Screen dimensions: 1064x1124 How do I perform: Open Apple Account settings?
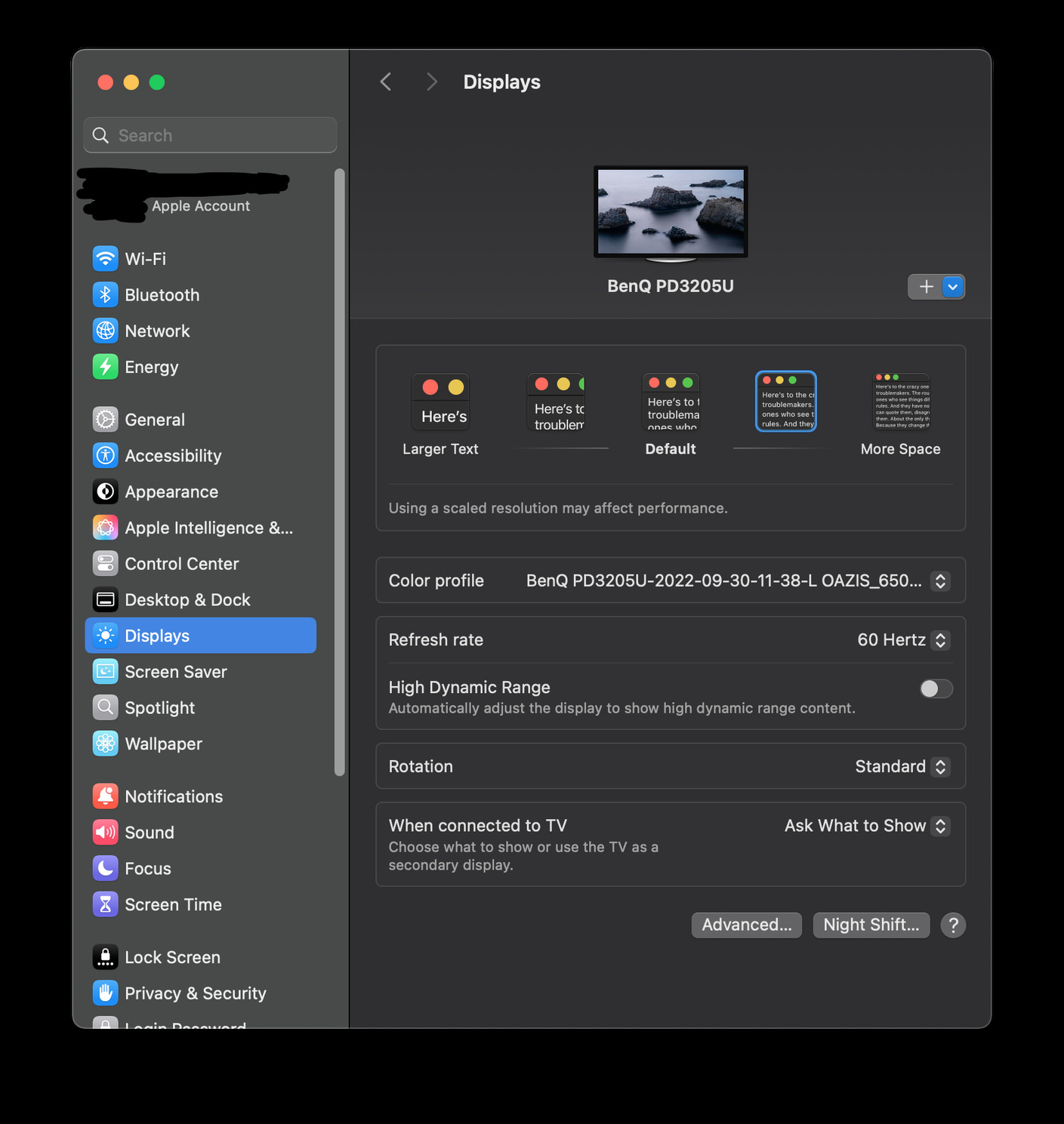(201, 196)
